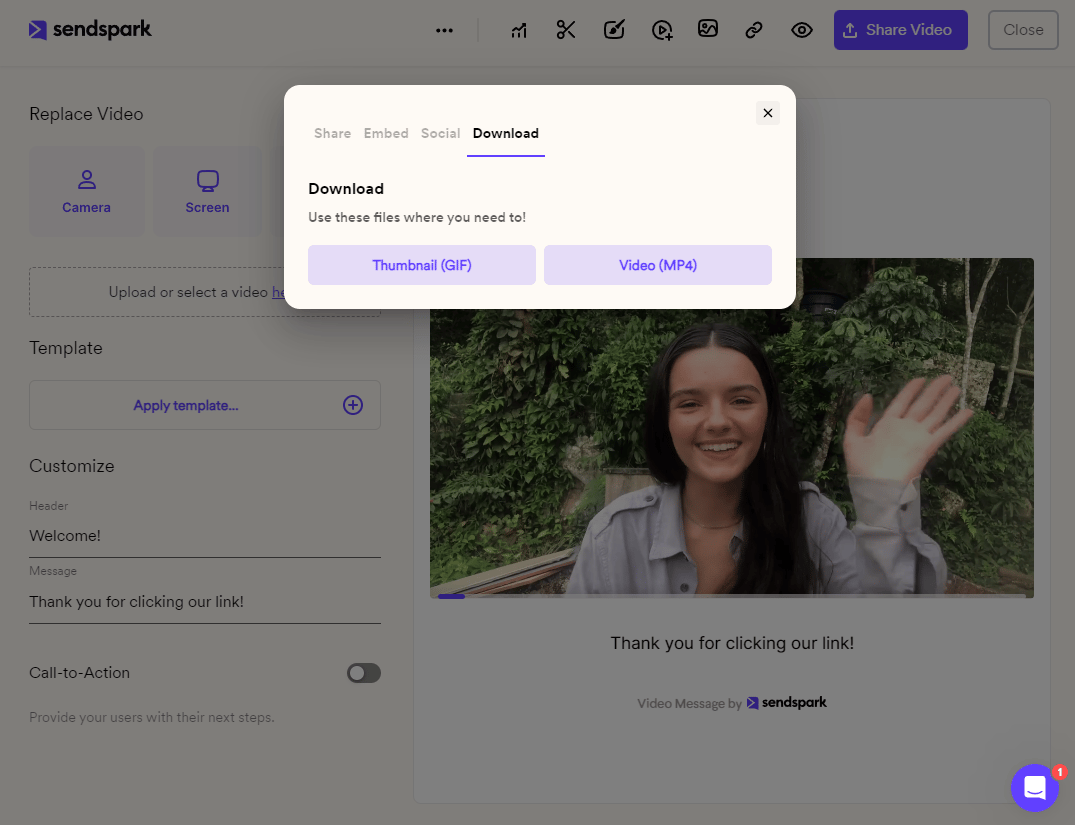Open the Apply template dropdown
This screenshot has width=1075, height=825.
tap(204, 405)
